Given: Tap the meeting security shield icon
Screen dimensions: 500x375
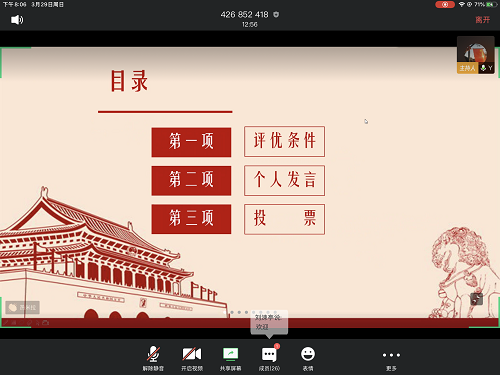Looking at the screenshot, I should [x=276, y=14].
